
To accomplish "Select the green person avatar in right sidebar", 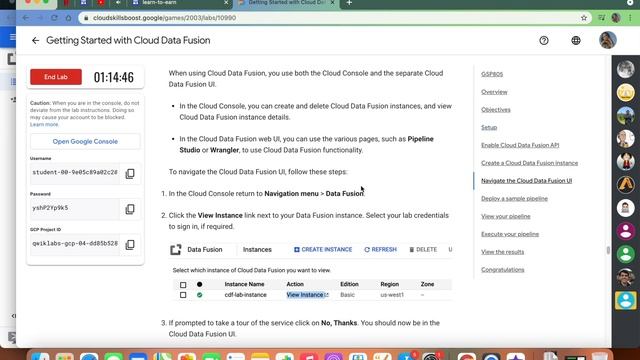I will point(625,254).
